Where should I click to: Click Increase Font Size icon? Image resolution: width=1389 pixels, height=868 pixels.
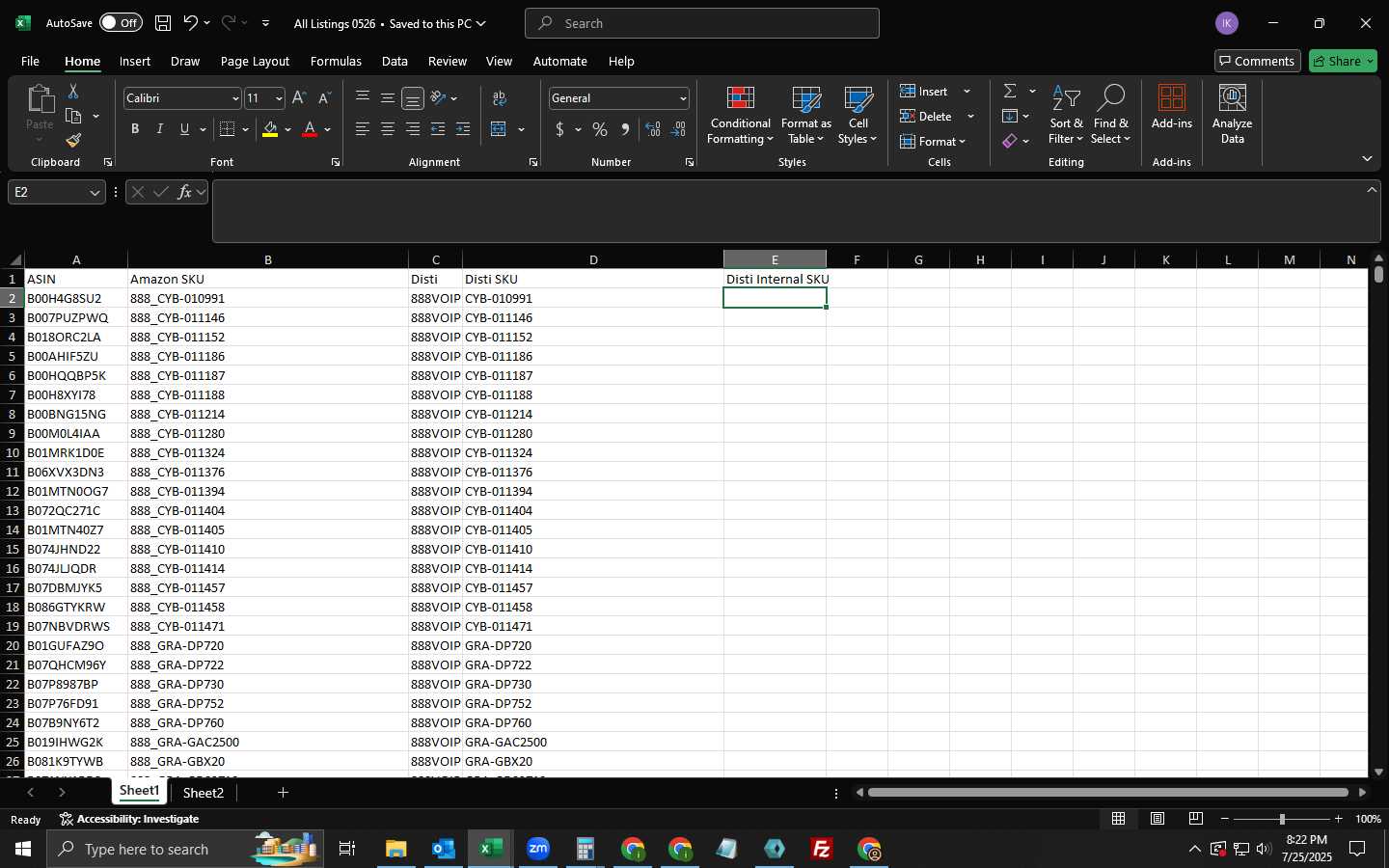(x=299, y=98)
